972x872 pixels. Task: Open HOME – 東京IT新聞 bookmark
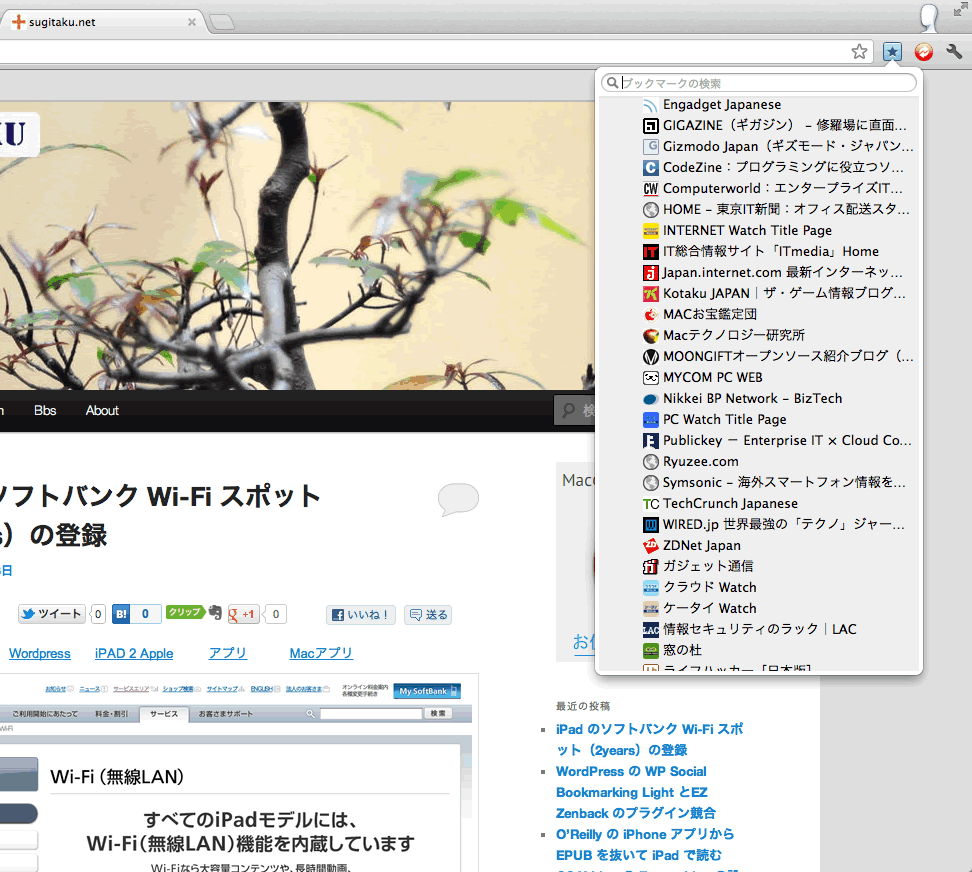pos(759,209)
